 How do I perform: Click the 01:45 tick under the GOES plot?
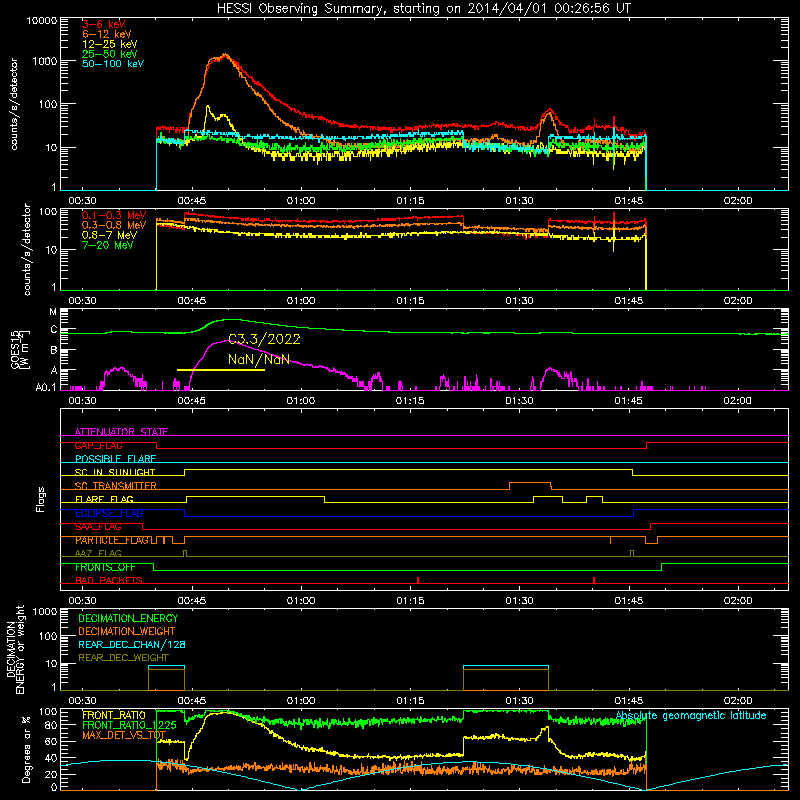[629, 401]
